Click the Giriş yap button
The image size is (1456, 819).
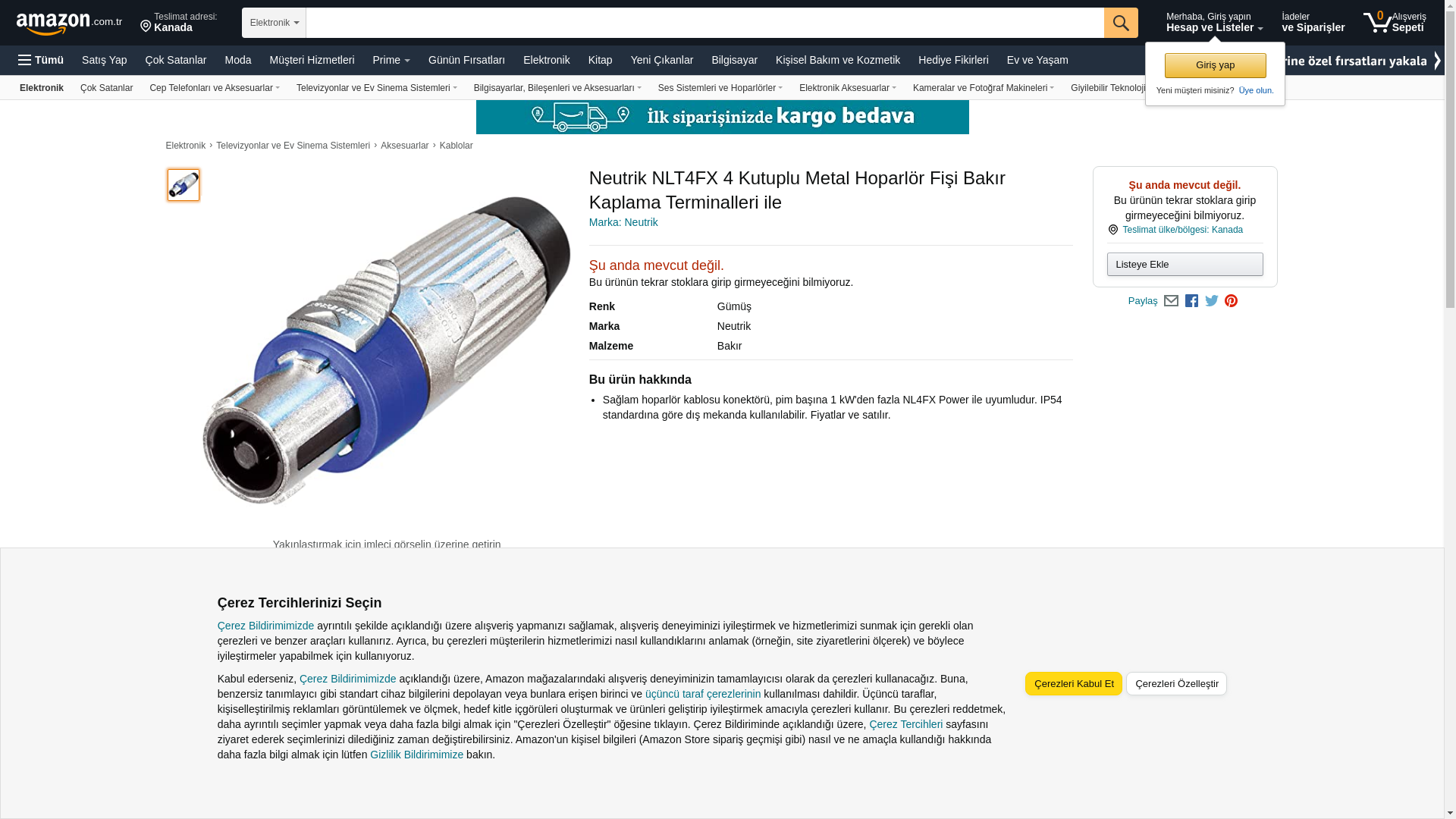click(x=1215, y=65)
